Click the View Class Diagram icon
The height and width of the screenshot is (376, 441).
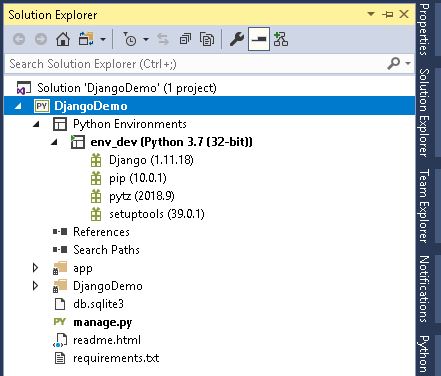pos(281,39)
